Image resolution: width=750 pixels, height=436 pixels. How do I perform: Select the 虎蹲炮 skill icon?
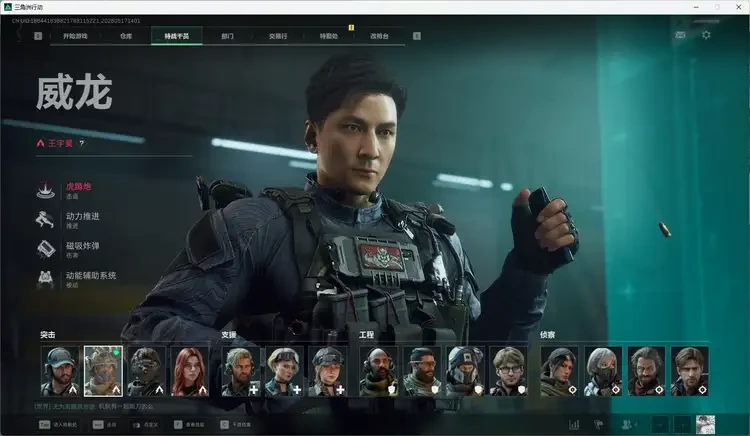click(46, 190)
